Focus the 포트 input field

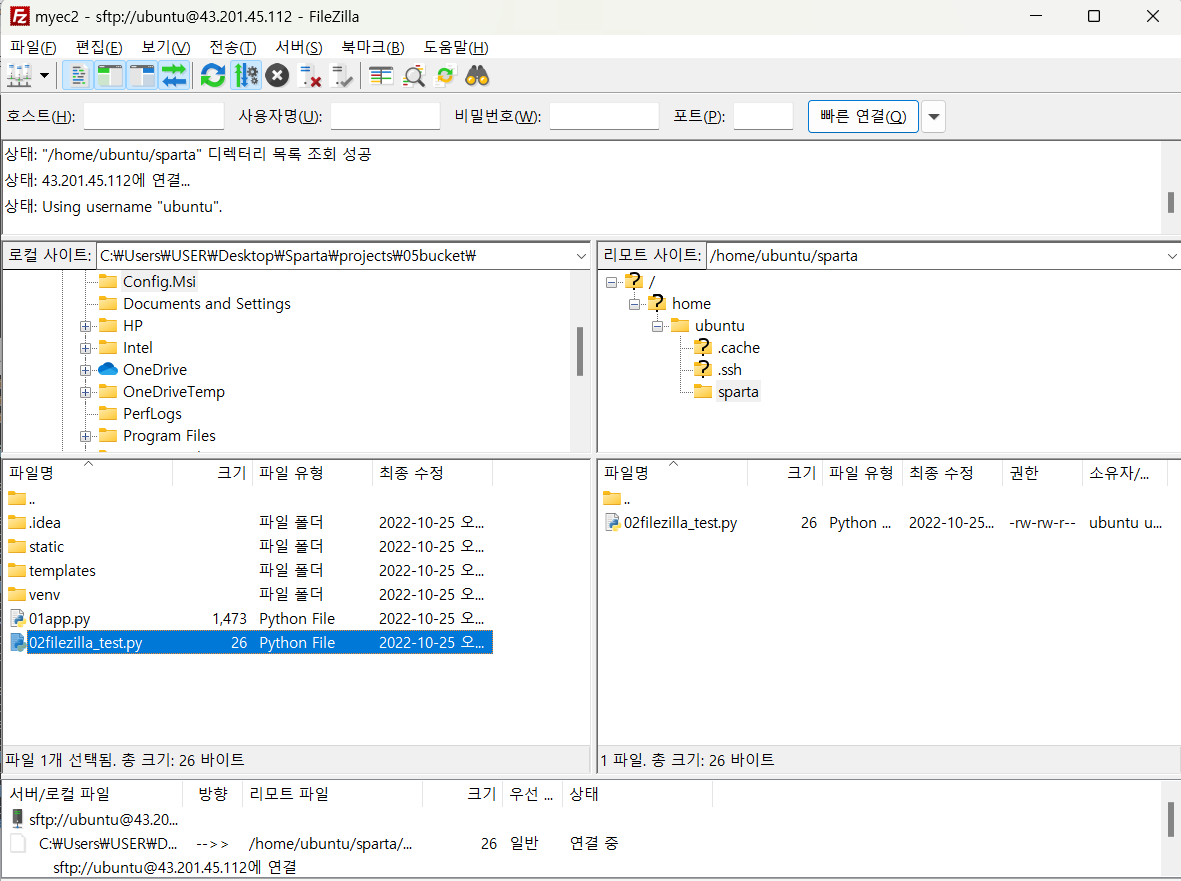[763, 116]
